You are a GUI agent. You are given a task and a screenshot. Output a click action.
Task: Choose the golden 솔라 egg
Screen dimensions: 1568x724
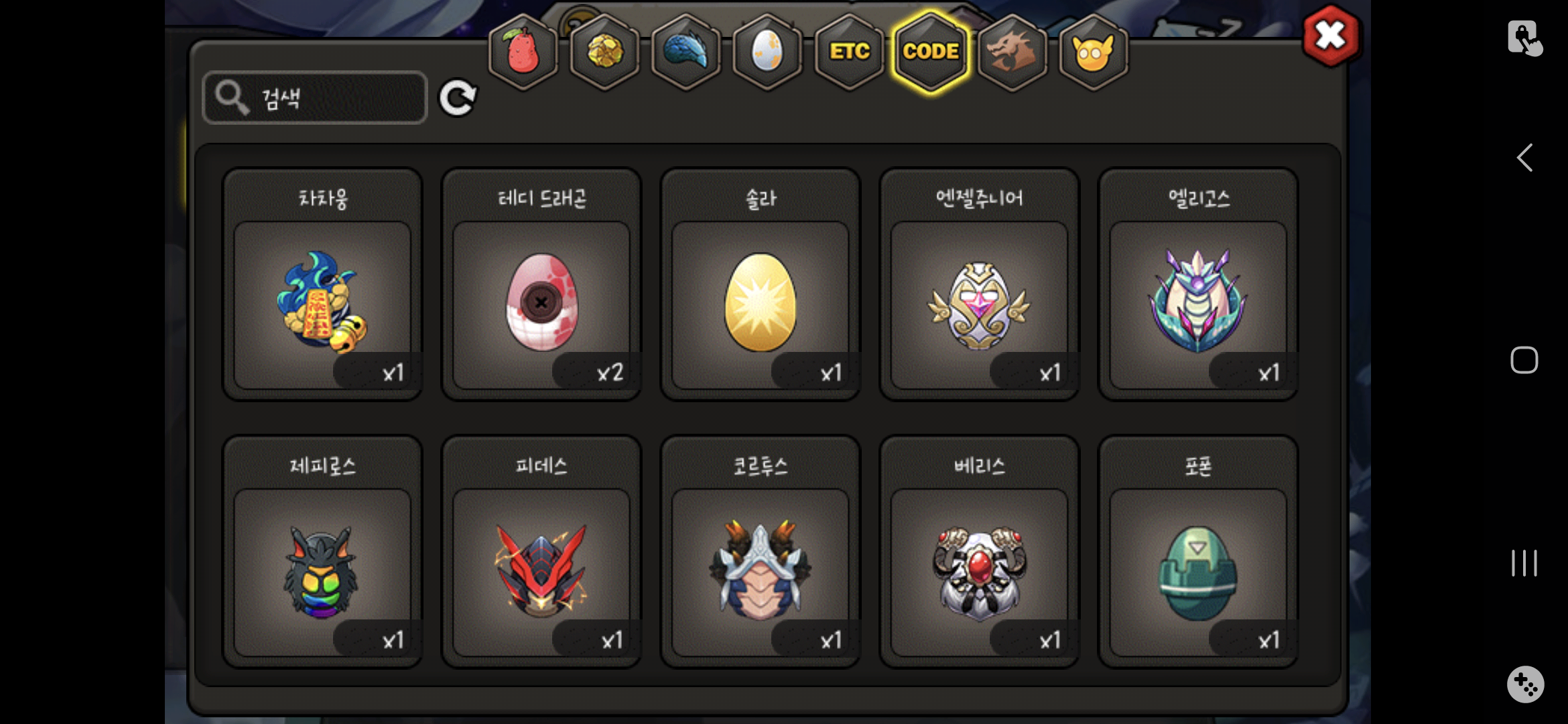point(761,285)
